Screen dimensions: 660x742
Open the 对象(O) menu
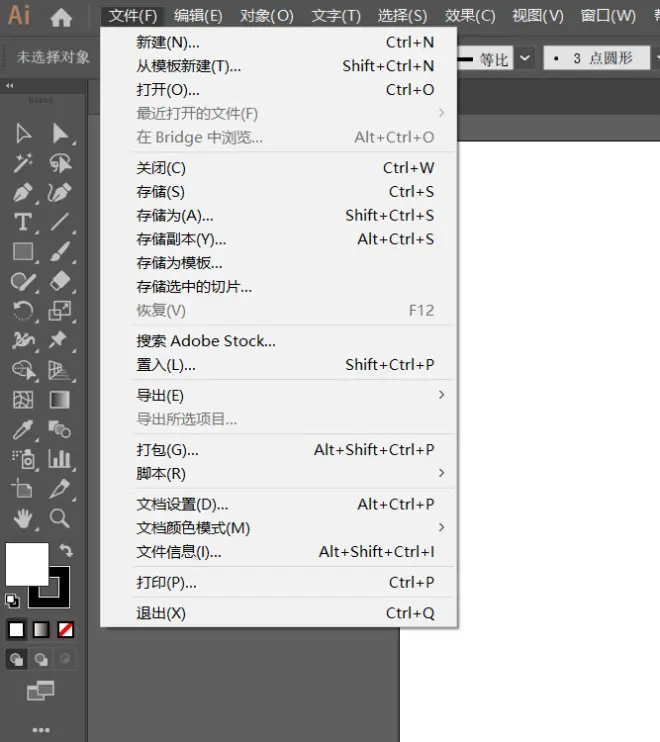[x=267, y=16]
